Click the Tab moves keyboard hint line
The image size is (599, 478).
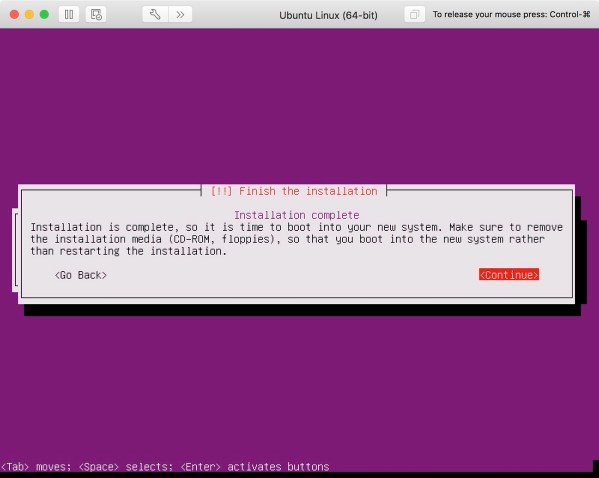pos(165,467)
